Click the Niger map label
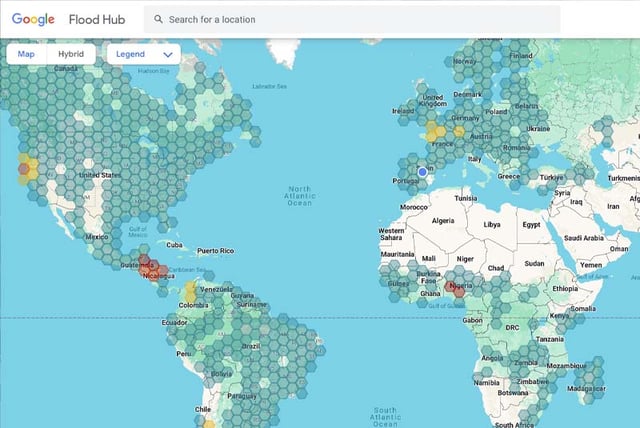Viewport: 640px width, 428px height. (x=465, y=259)
